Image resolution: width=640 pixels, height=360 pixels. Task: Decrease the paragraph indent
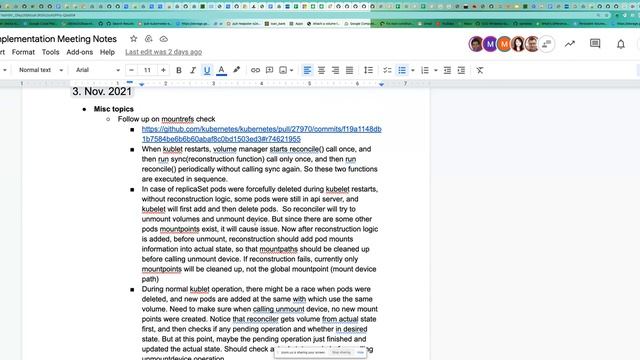[x=447, y=70]
